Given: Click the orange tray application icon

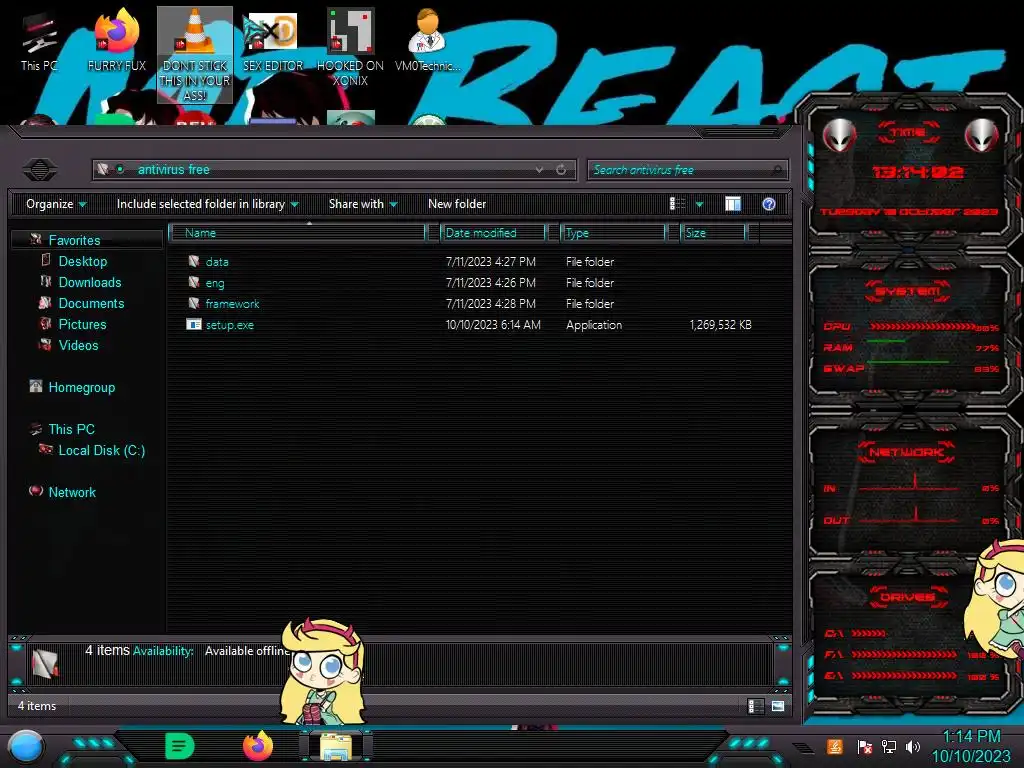Looking at the screenshot, I should point(835,746).
